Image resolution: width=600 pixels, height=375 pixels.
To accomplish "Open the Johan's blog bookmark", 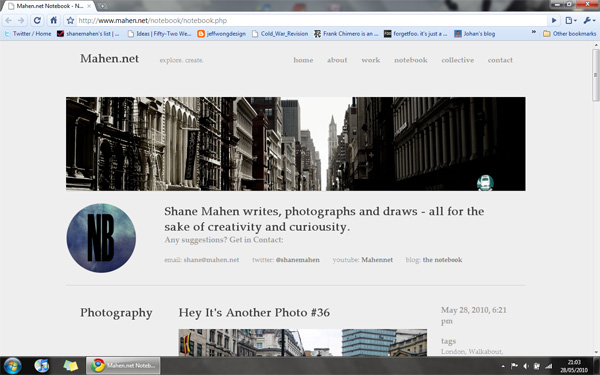I will click(x=474, y=34).
